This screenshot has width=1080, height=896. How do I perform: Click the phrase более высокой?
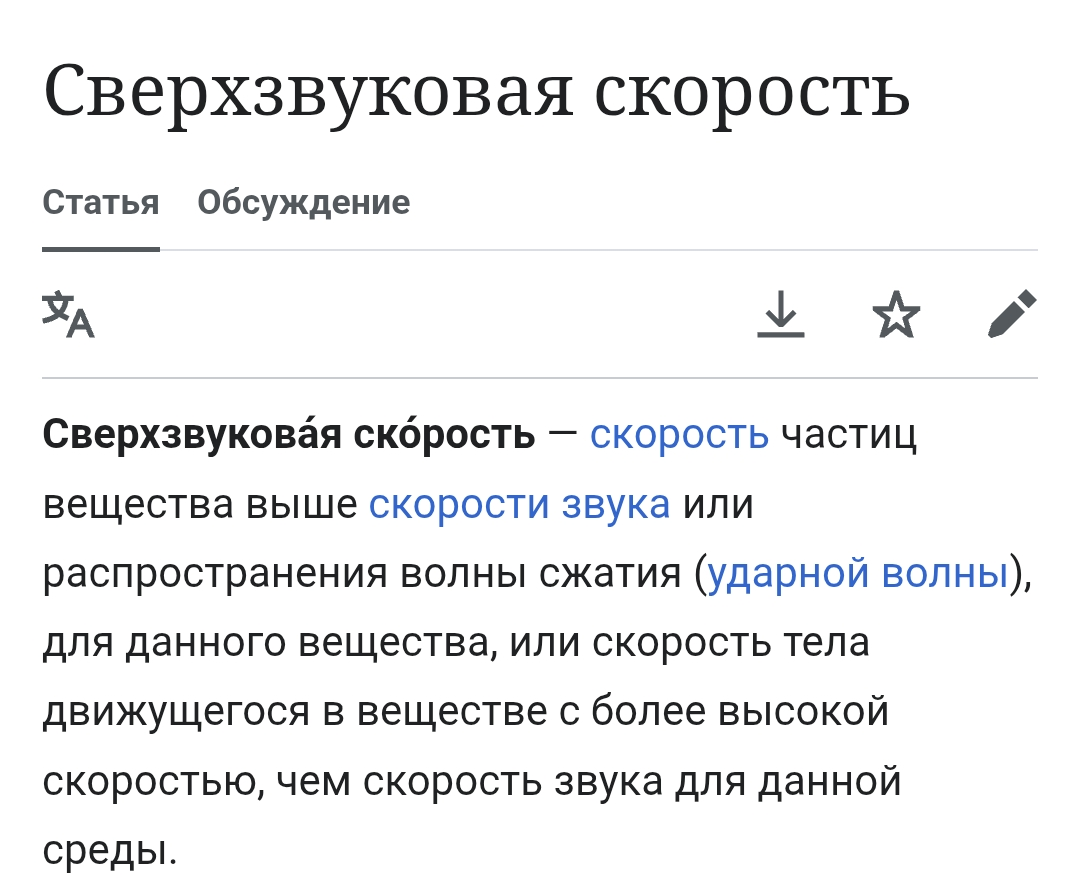(x=740, y=711)
